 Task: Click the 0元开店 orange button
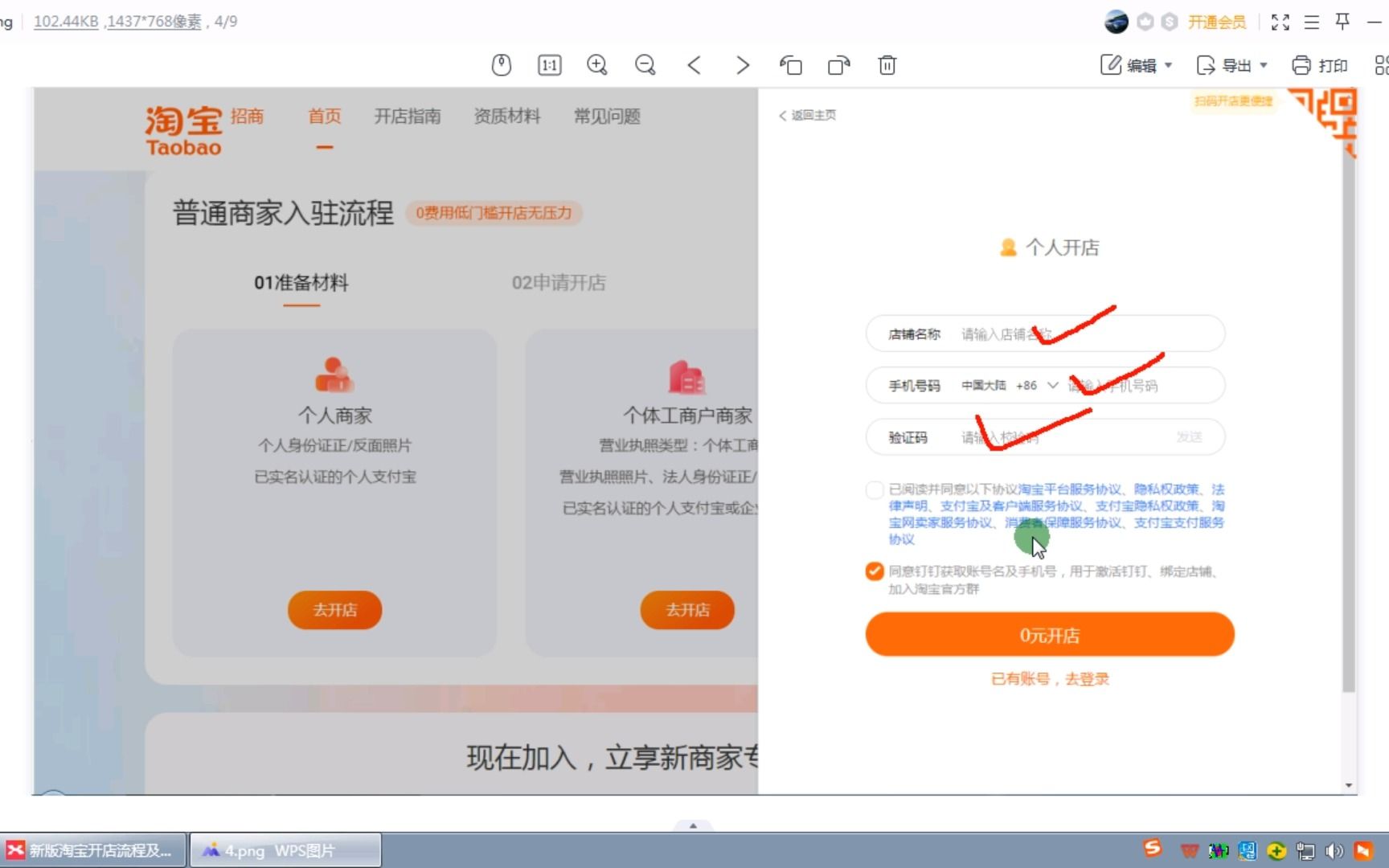click(1050, 635)
